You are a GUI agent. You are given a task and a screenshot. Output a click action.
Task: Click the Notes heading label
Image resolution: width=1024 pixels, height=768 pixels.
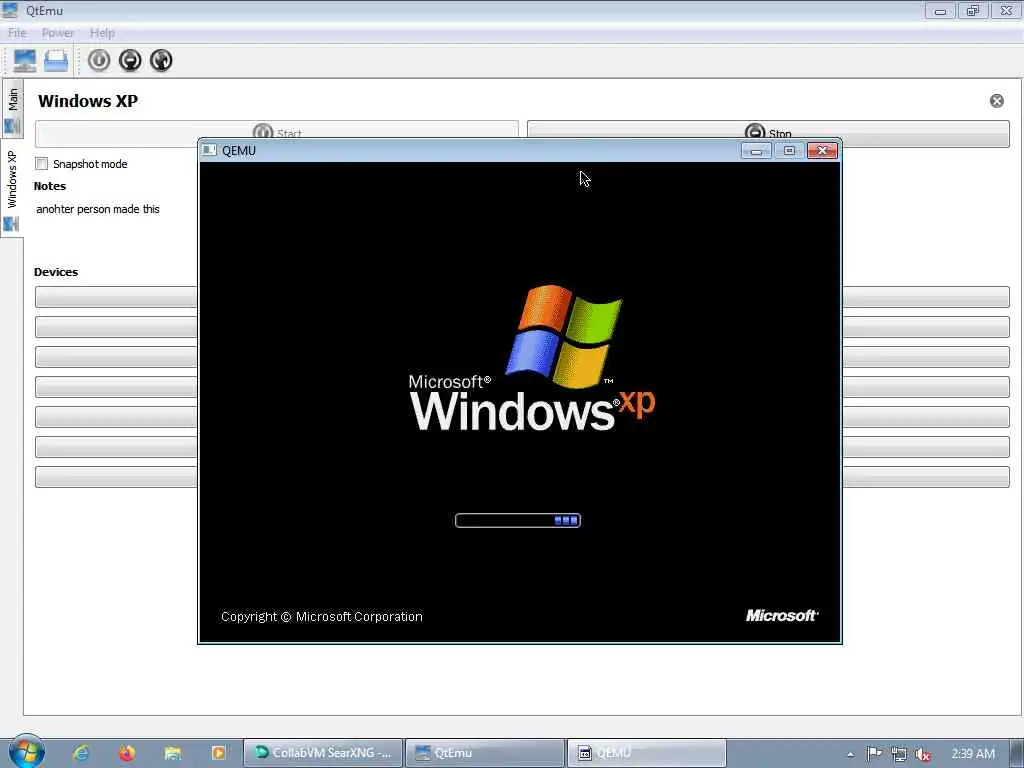click(x=50, y=186)
